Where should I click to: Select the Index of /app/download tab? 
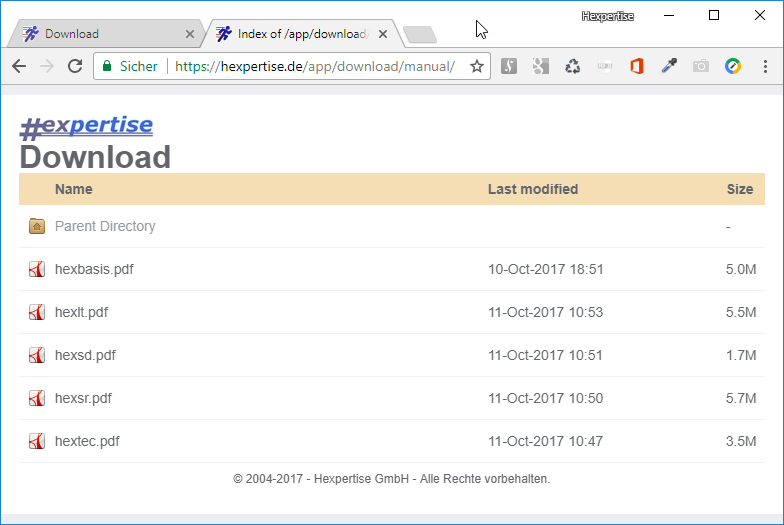(302, 34)
